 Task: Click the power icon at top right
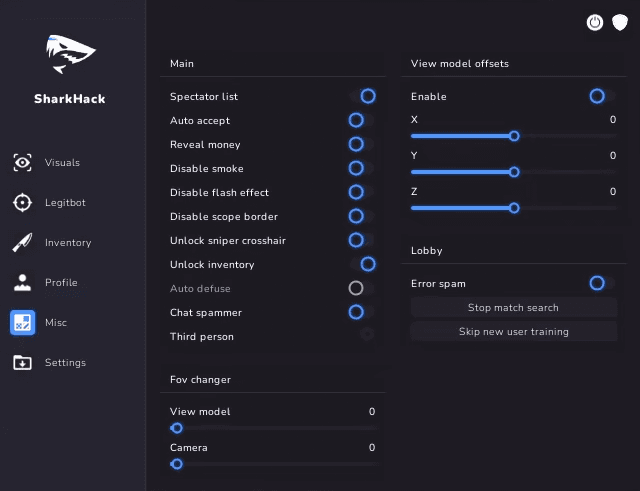[595, 22]
